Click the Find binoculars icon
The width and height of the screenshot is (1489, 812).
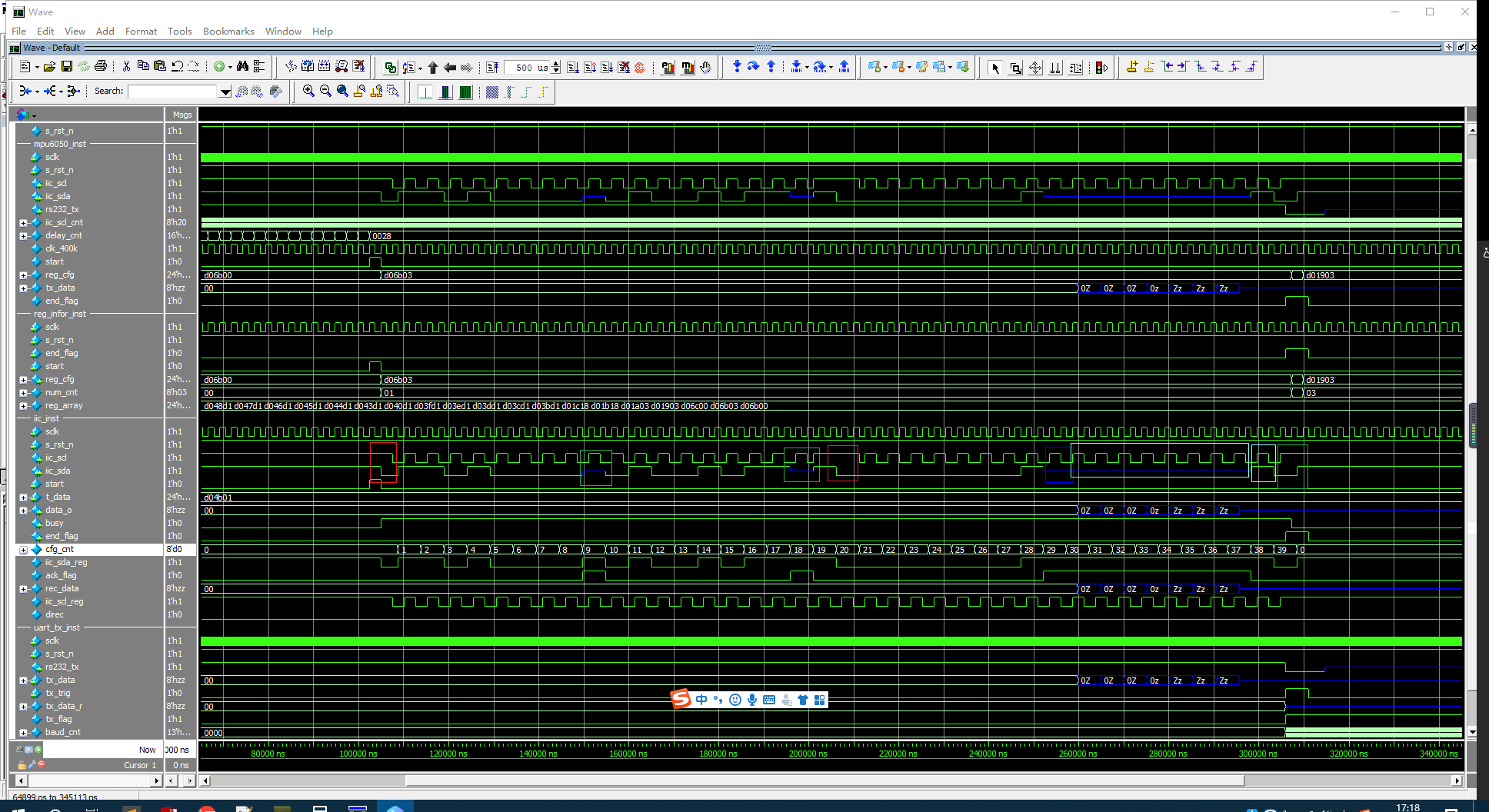coord(243,67)
